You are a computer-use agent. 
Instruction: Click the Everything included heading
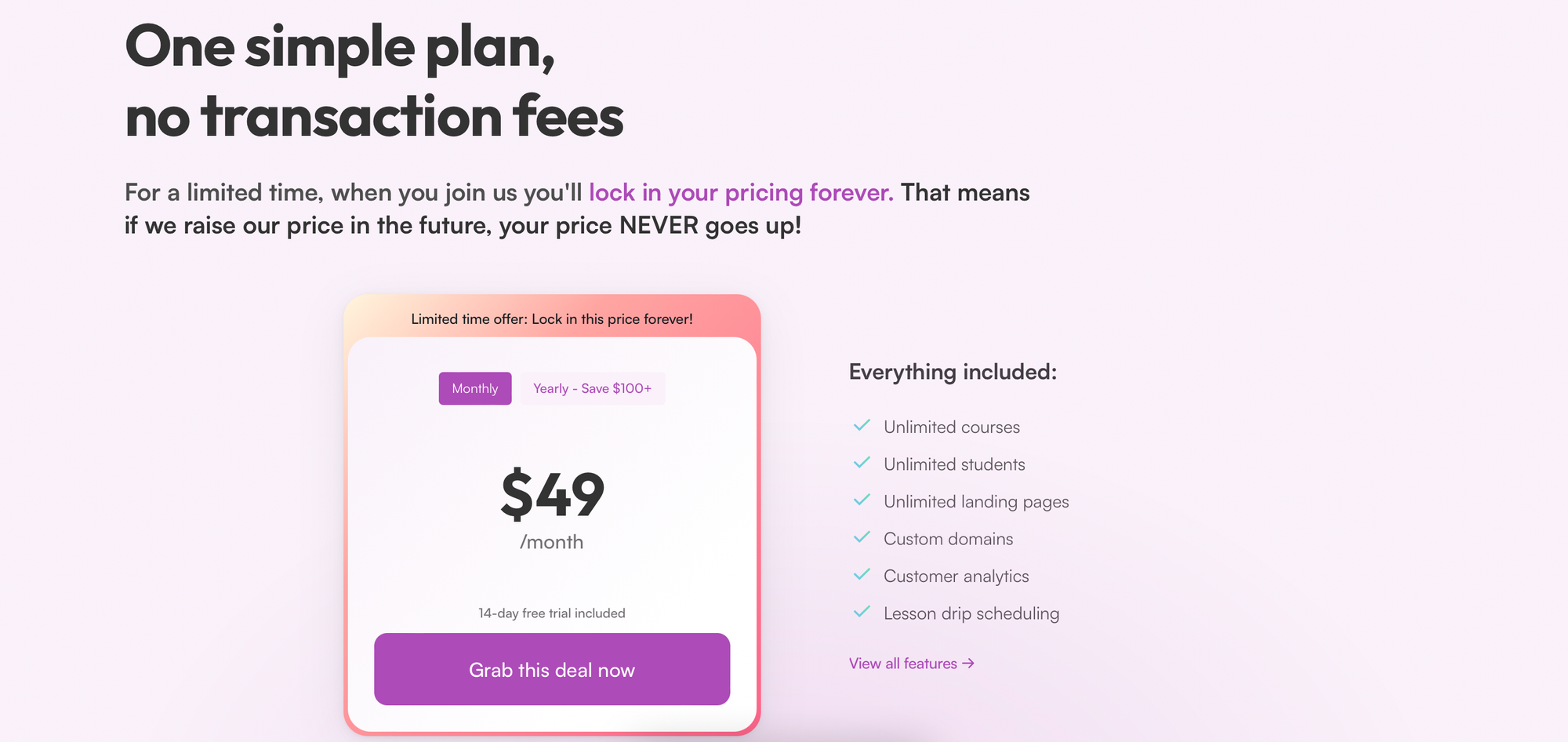(952, 372)
